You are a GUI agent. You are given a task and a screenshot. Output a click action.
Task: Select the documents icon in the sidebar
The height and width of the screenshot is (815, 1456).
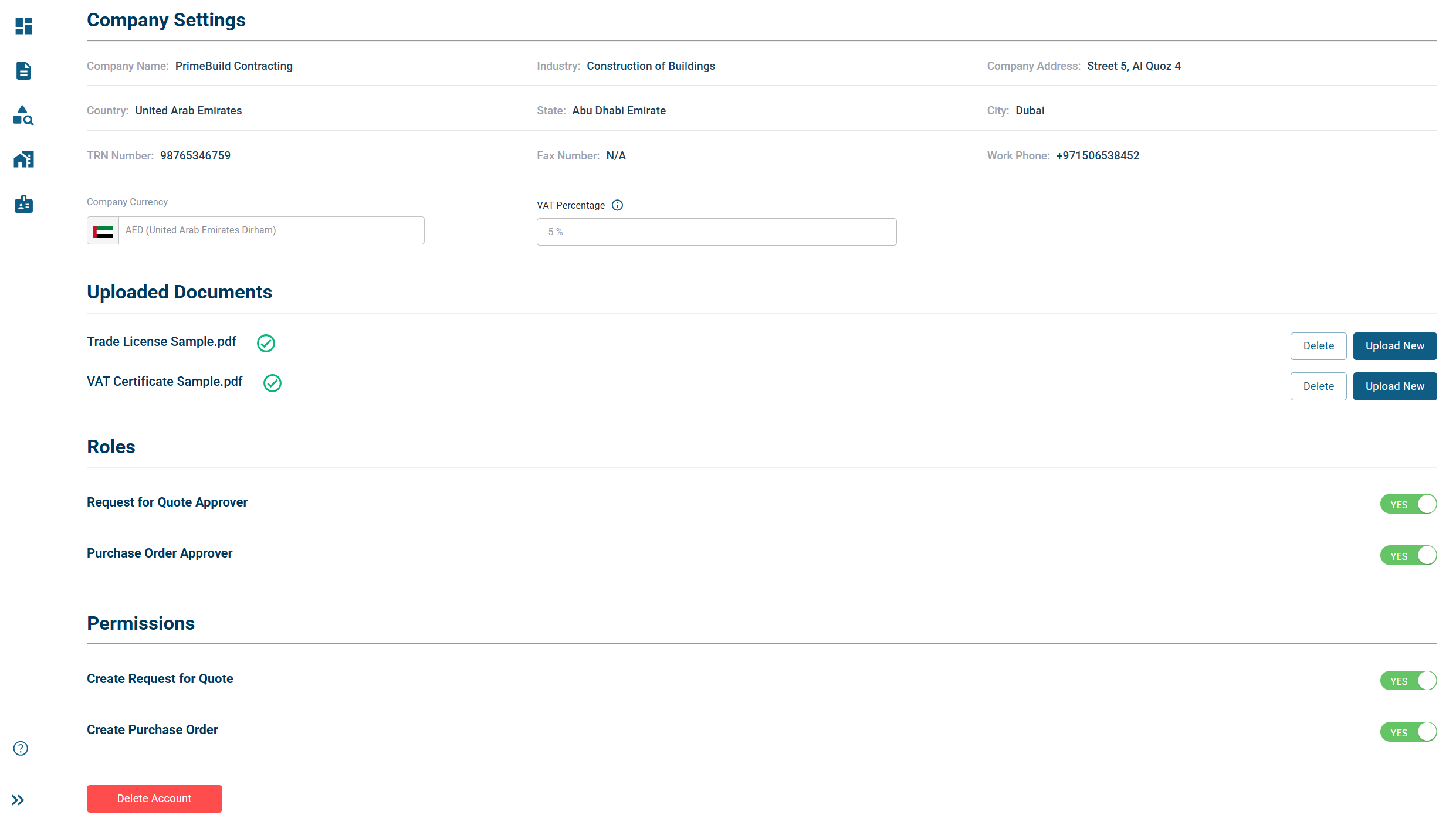pos(23,70)
